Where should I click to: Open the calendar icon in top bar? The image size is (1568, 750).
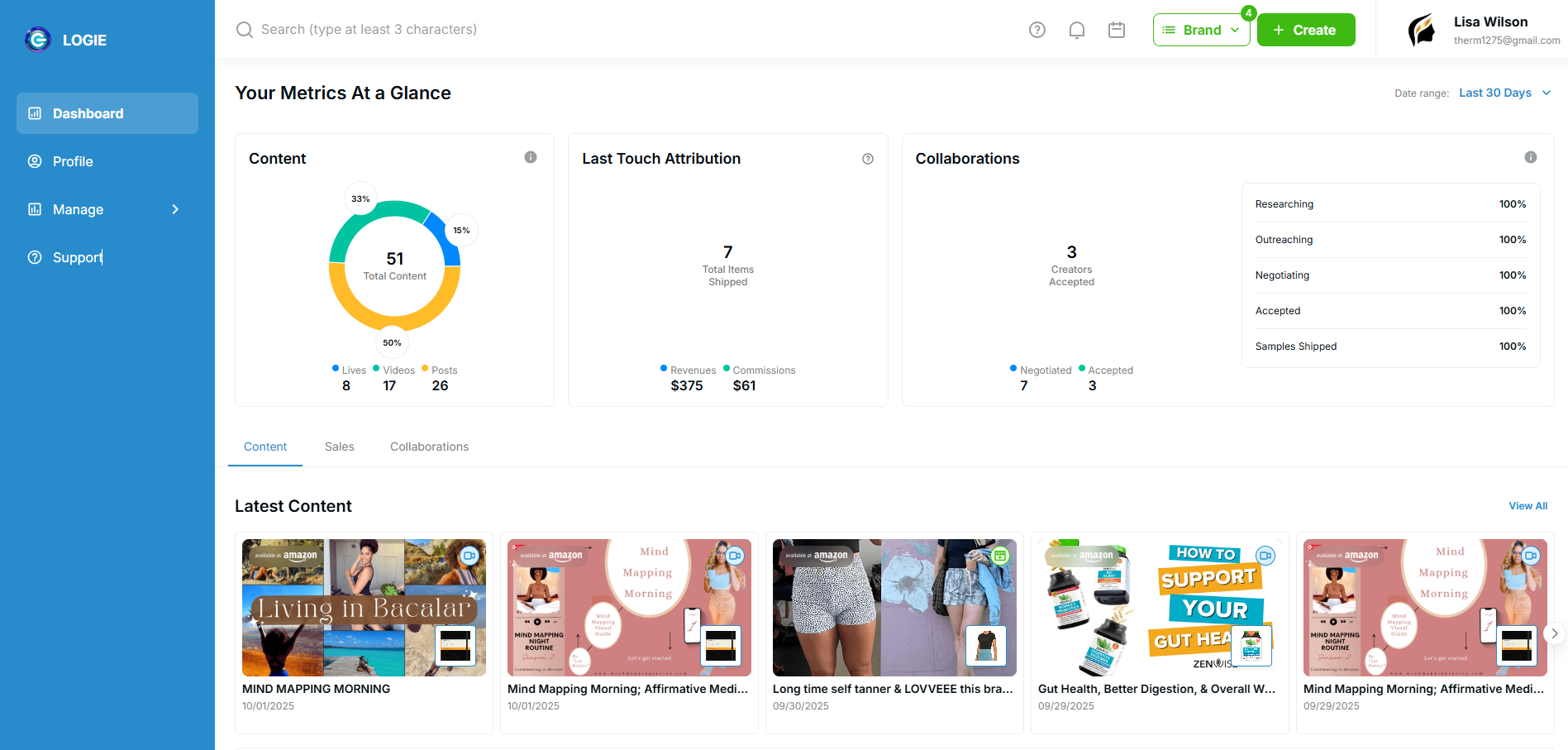(1116, 30)
